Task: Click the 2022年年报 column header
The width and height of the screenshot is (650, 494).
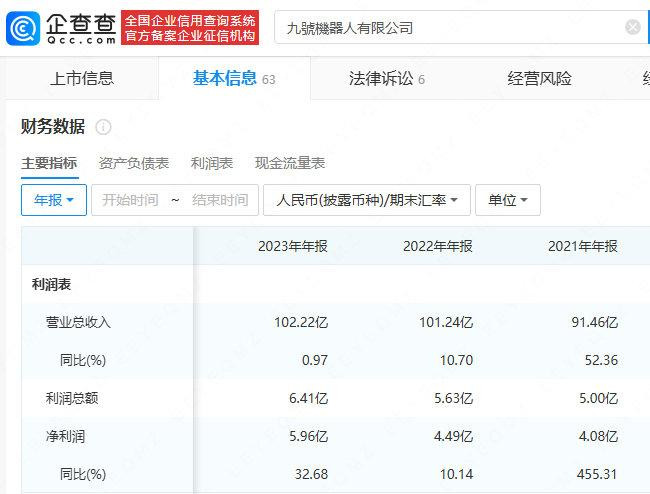Action: point(438,246)
